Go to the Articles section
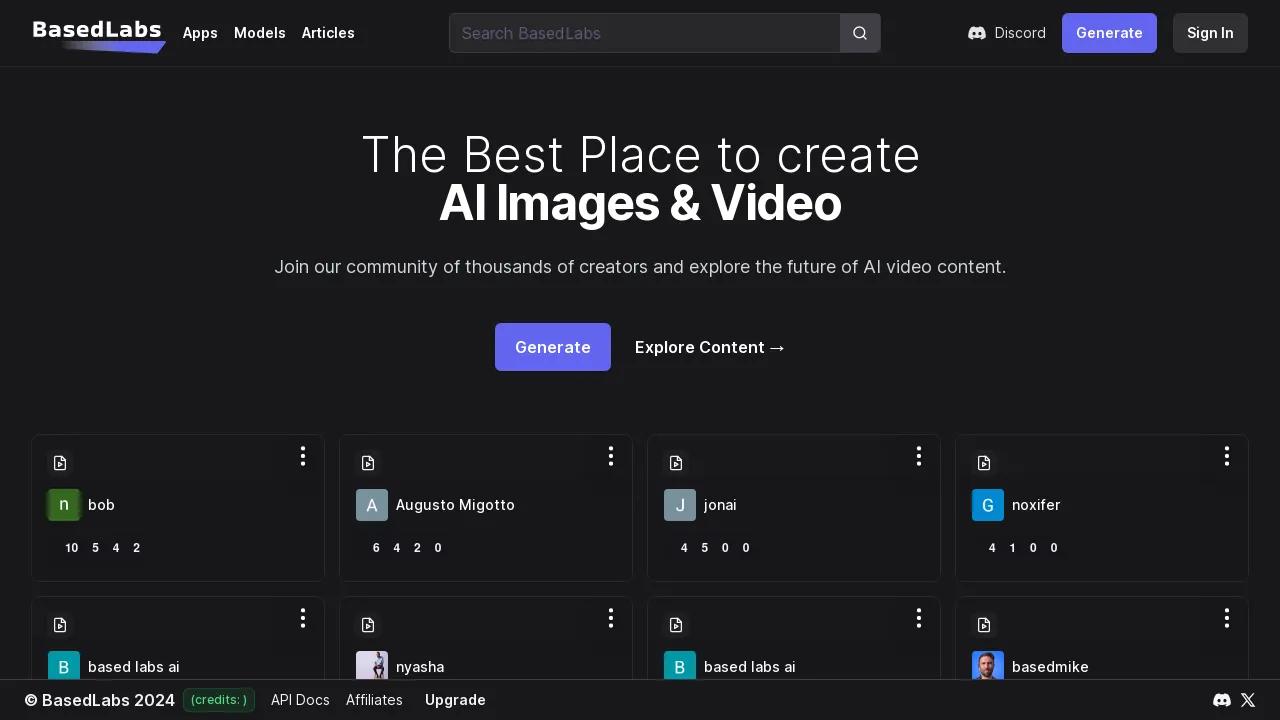 click(328, 33)
